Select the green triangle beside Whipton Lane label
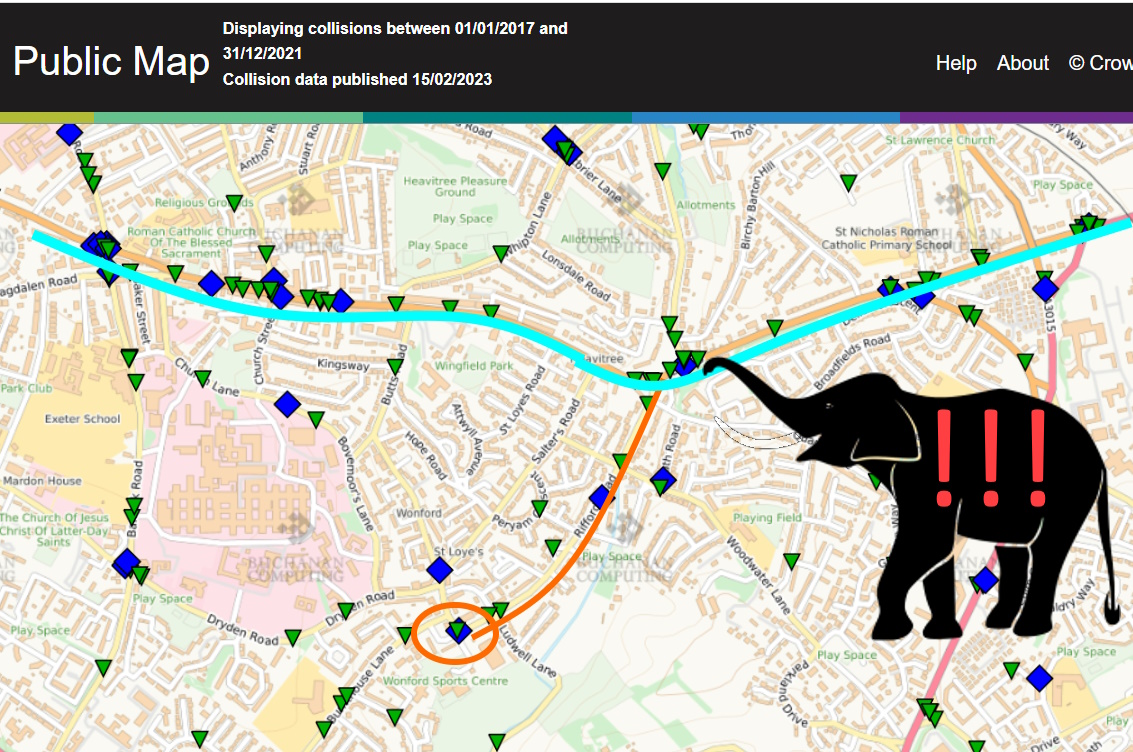The width and height of the screenshot is (1133, 752). [x=501, y=253]
